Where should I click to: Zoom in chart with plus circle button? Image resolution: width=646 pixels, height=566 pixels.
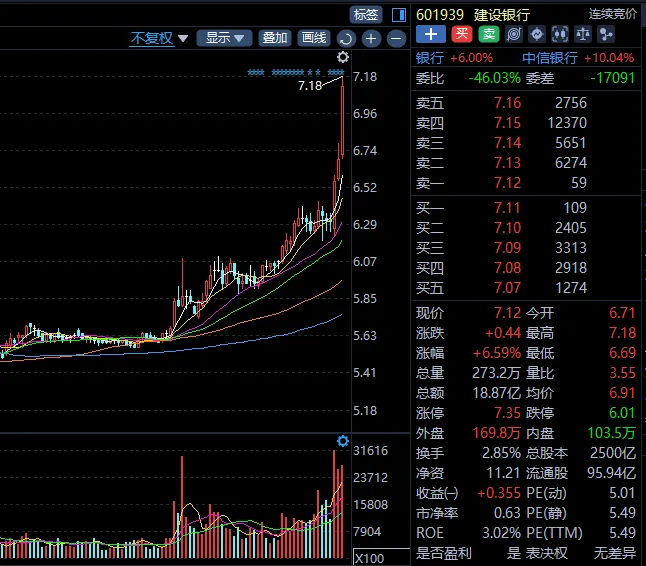371,39
